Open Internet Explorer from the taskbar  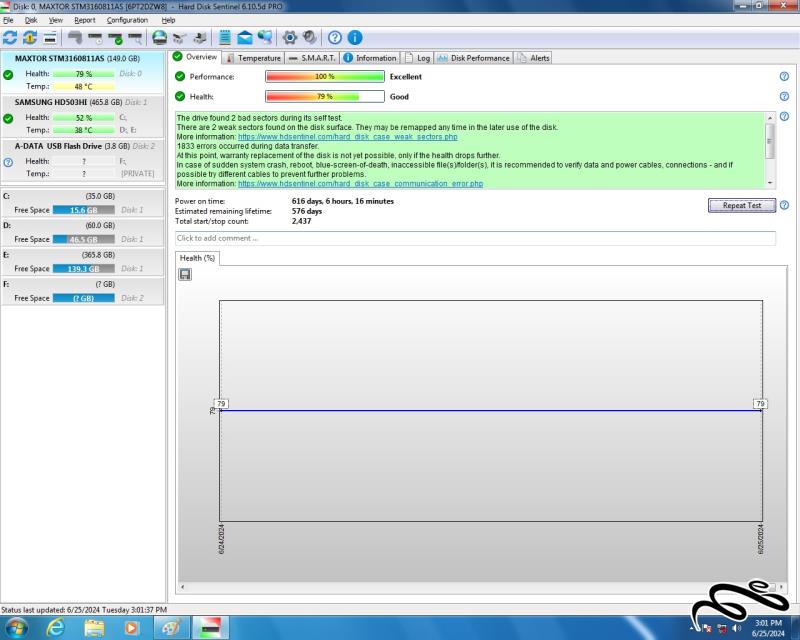(x=55, y=627)
